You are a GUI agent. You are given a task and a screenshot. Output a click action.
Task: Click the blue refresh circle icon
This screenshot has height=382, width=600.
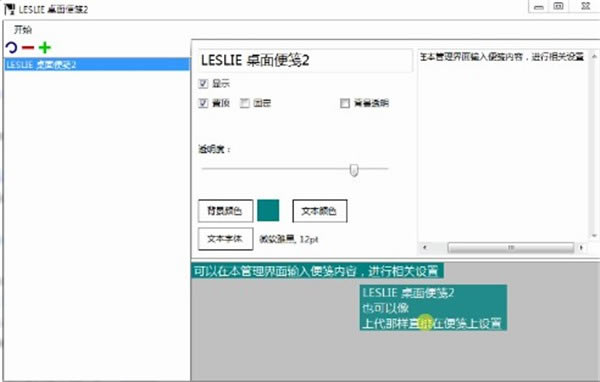11,48
